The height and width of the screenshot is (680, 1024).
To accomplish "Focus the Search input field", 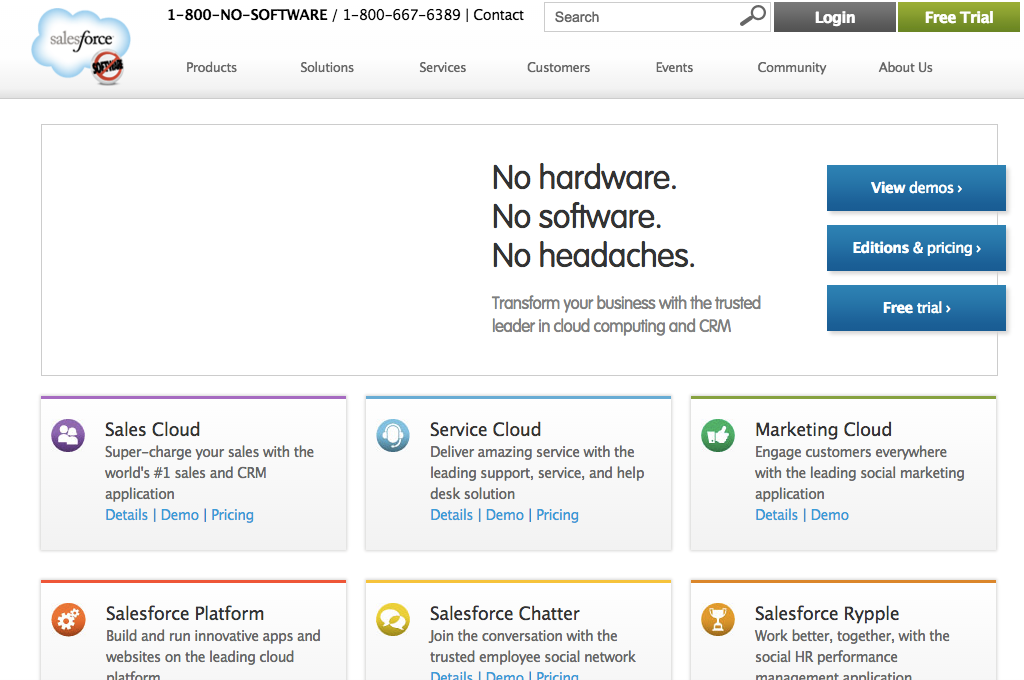I will coord(640,17).
